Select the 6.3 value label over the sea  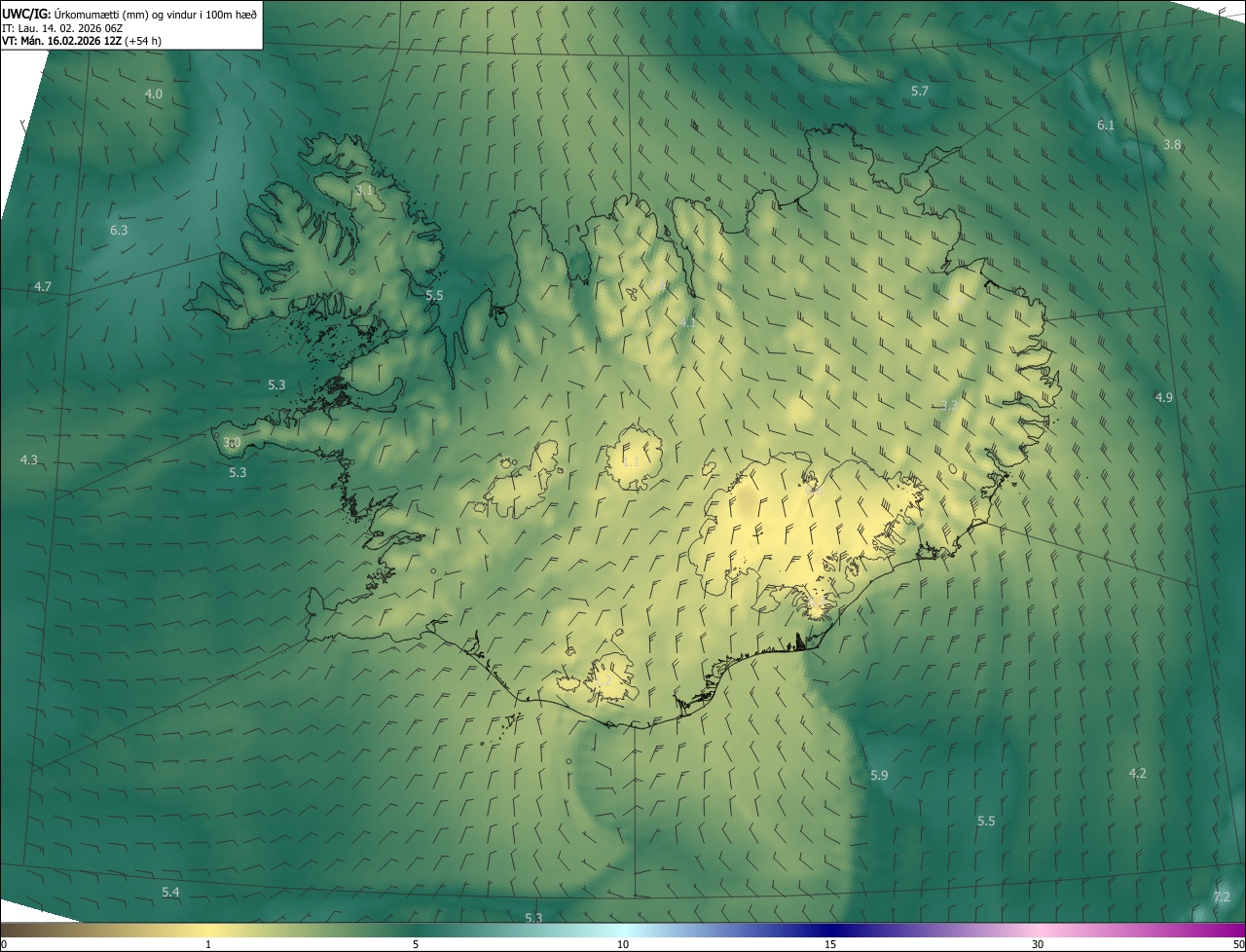[119, 230]
